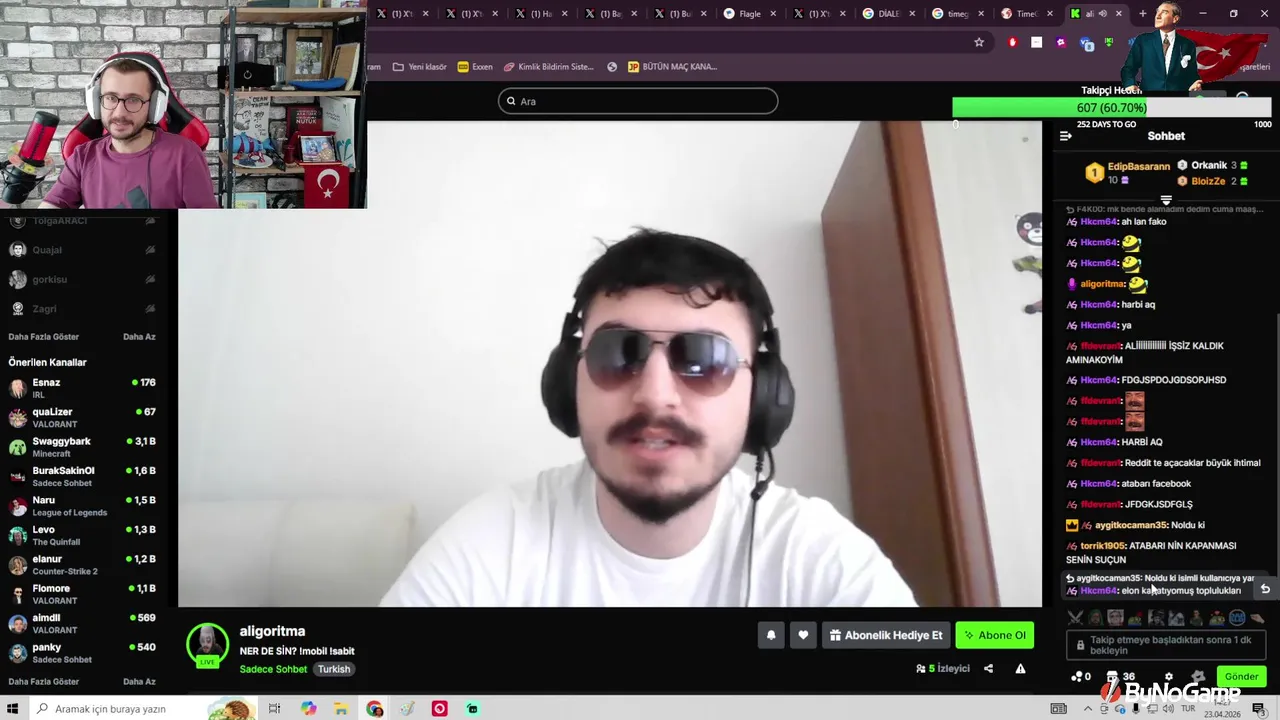Report the stream using the warning triangle
Screen dimensions: 1280x720
coord(1020,669)
